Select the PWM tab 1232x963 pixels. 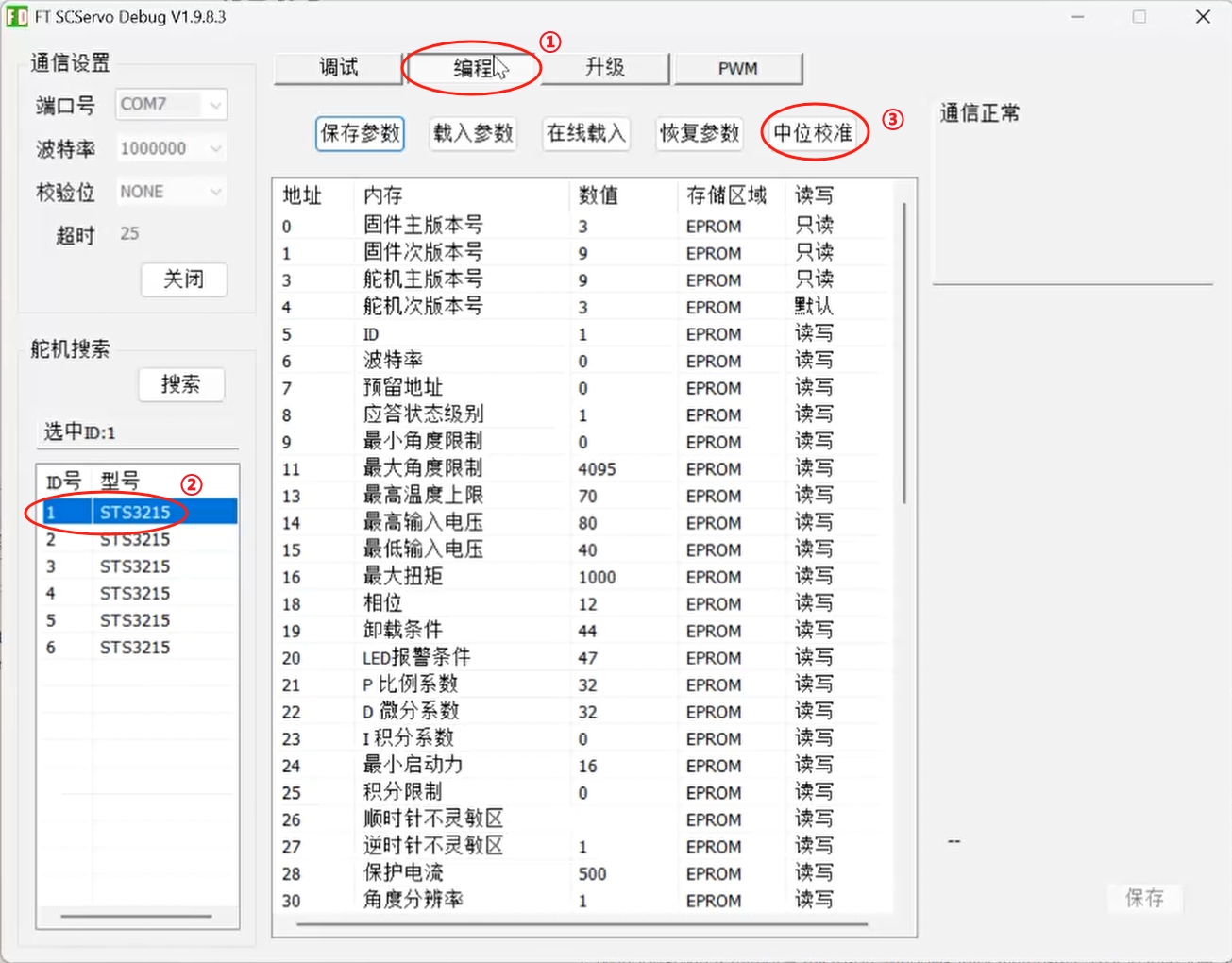point(738,68)
